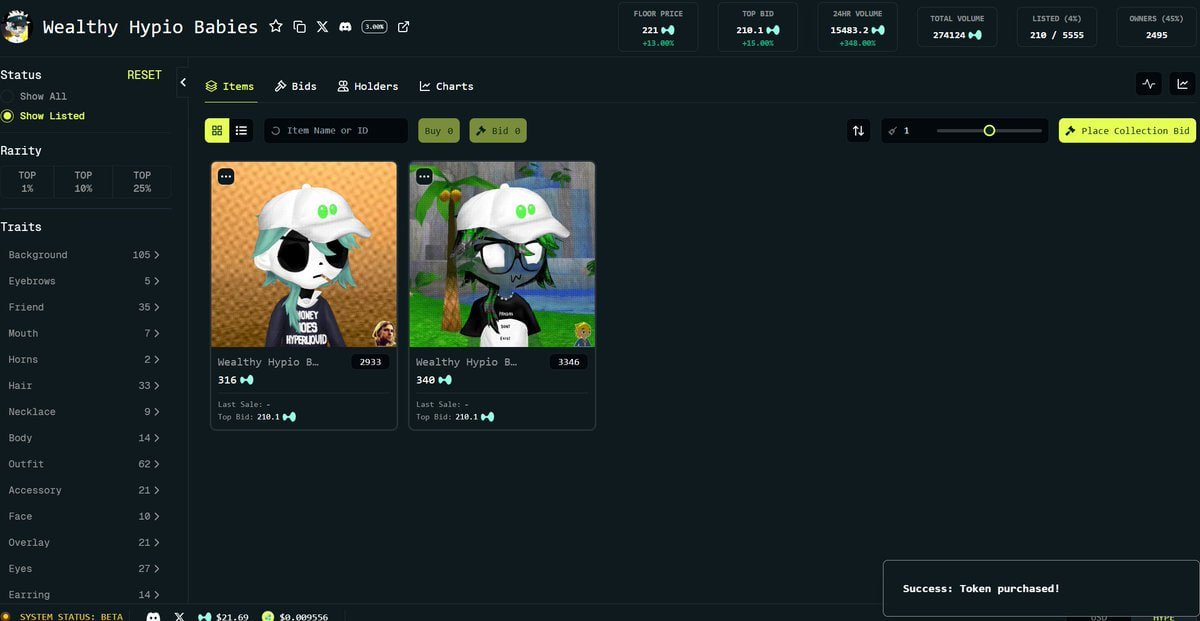Click the Bid 0 button
This screenshot has width=1200, height=621.
point(498,131)
